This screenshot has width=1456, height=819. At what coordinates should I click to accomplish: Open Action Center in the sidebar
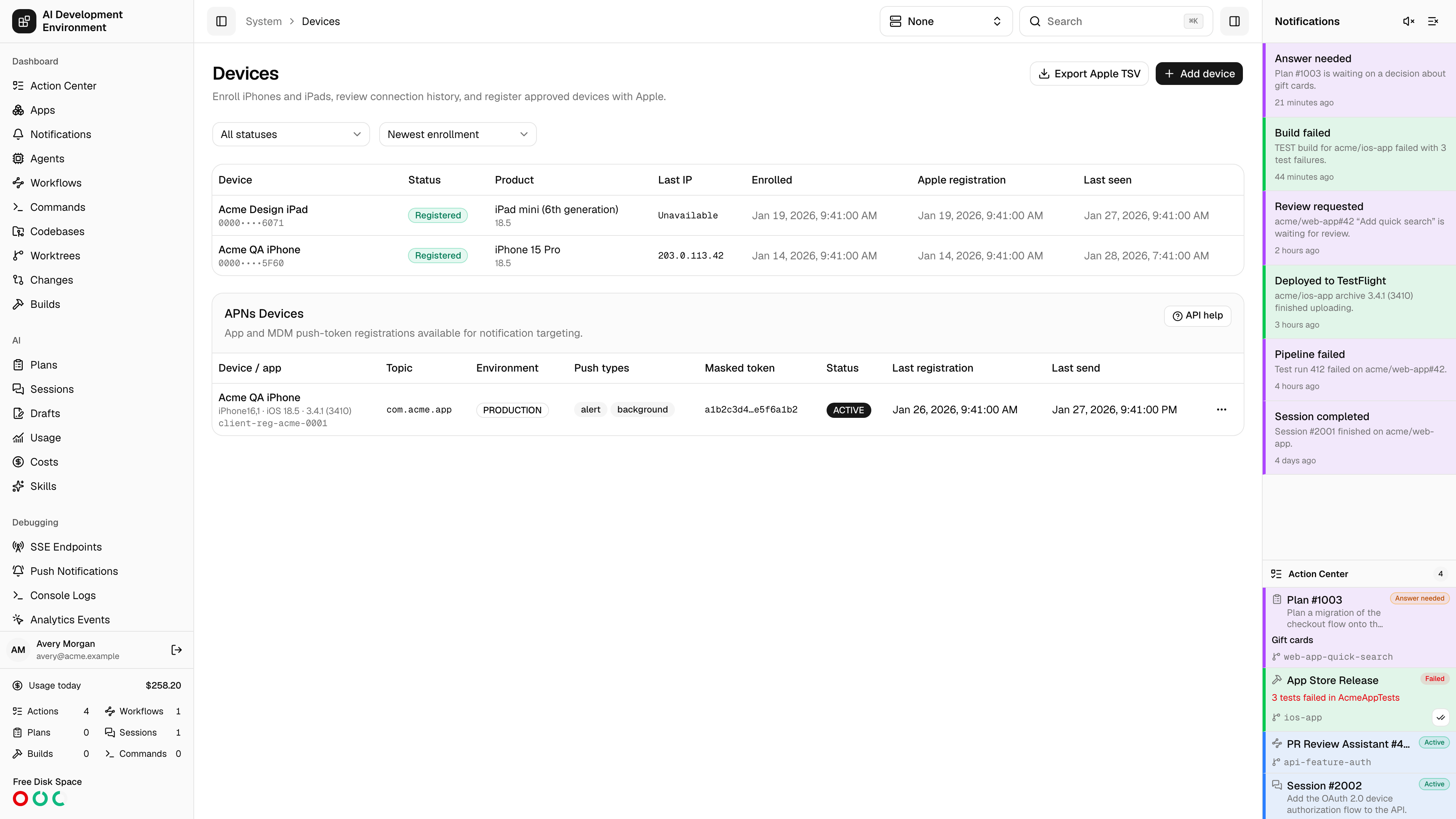(97, 86)
